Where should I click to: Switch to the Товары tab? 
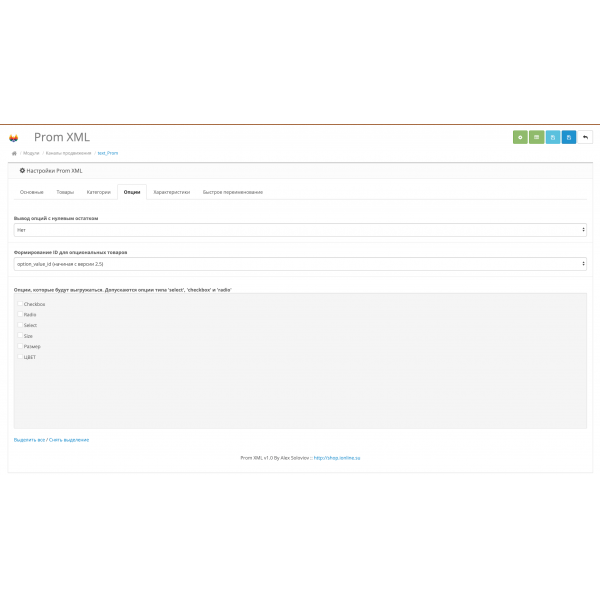65,192
